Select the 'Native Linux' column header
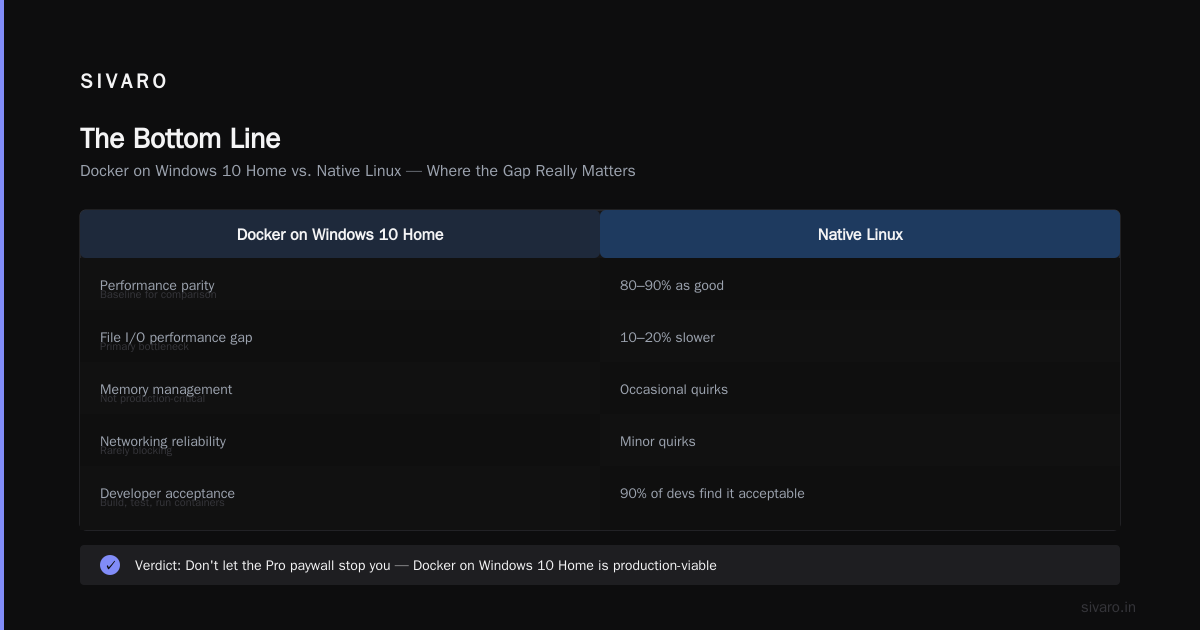This screenshot has width=1200, height=630. point(860,234)
